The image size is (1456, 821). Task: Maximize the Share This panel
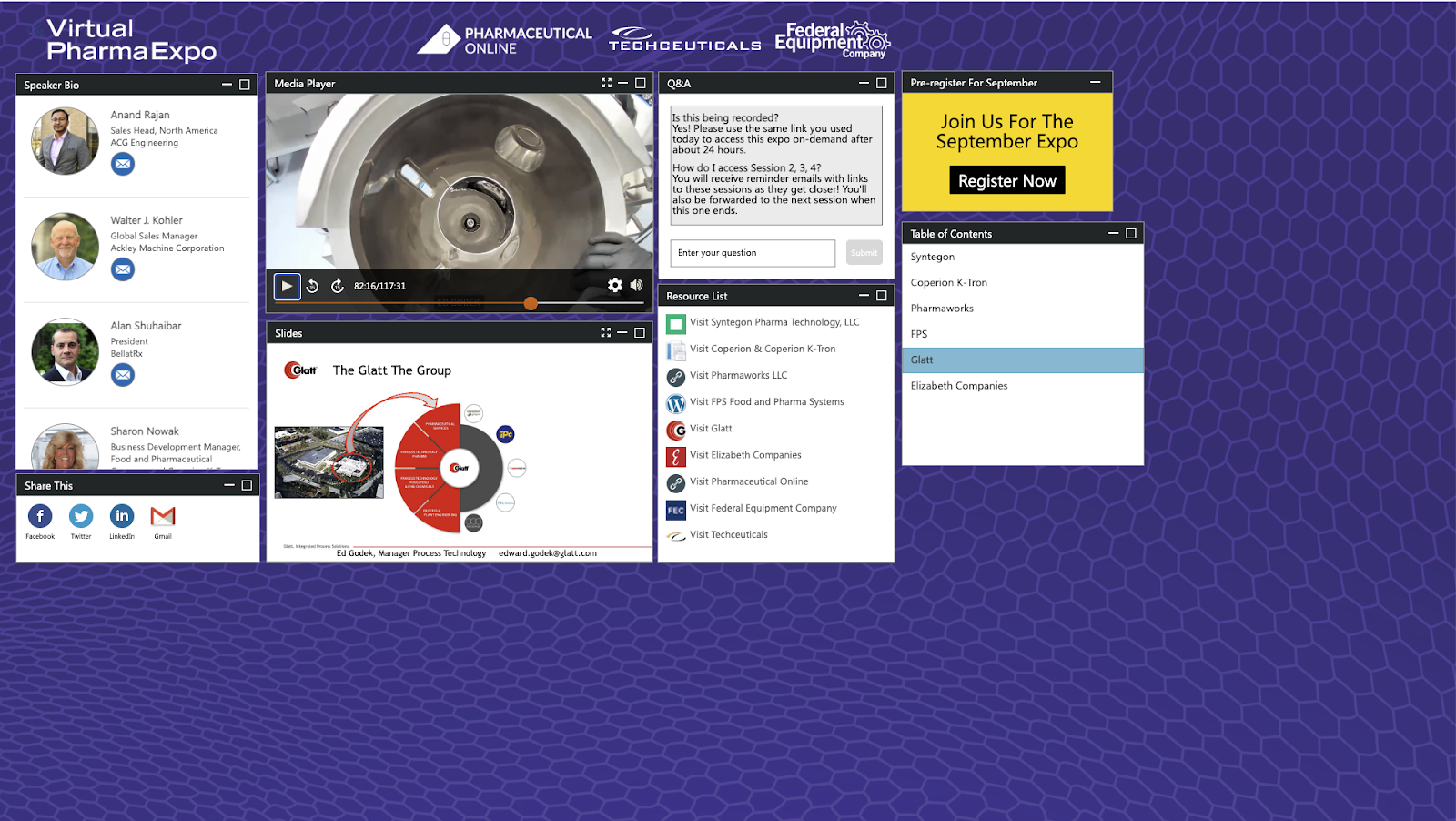[247, 485]
